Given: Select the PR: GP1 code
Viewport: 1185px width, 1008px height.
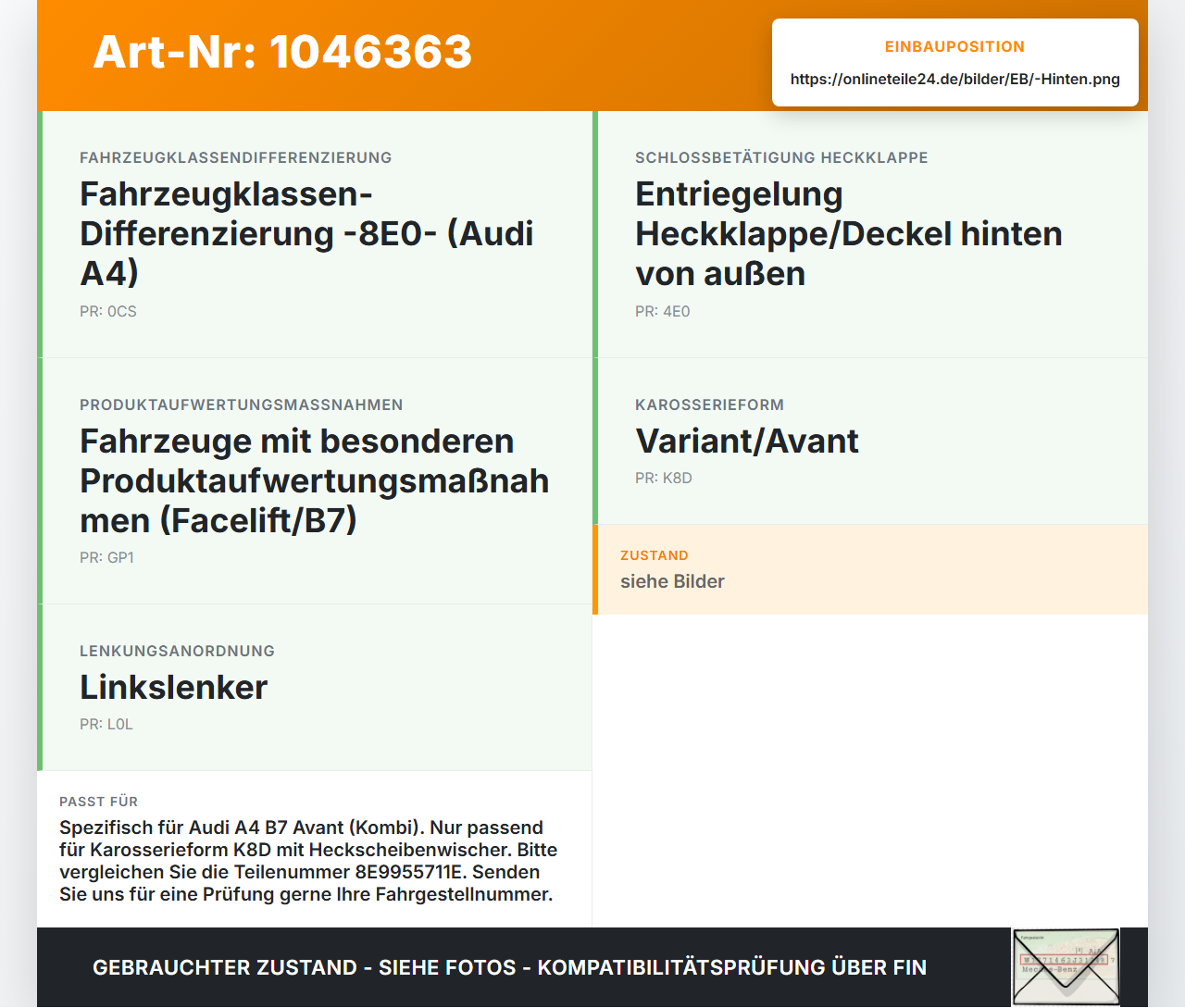Looking at the screenshot, I should click(x=106, y=558).
